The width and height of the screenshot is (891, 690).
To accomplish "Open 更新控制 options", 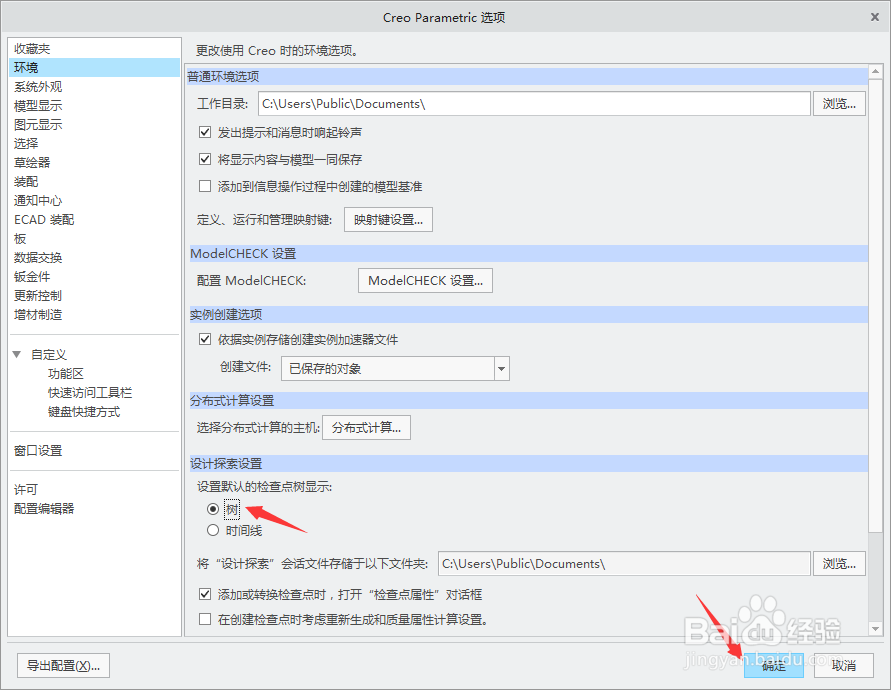I will pyautogui.click(x=38, y=296).
